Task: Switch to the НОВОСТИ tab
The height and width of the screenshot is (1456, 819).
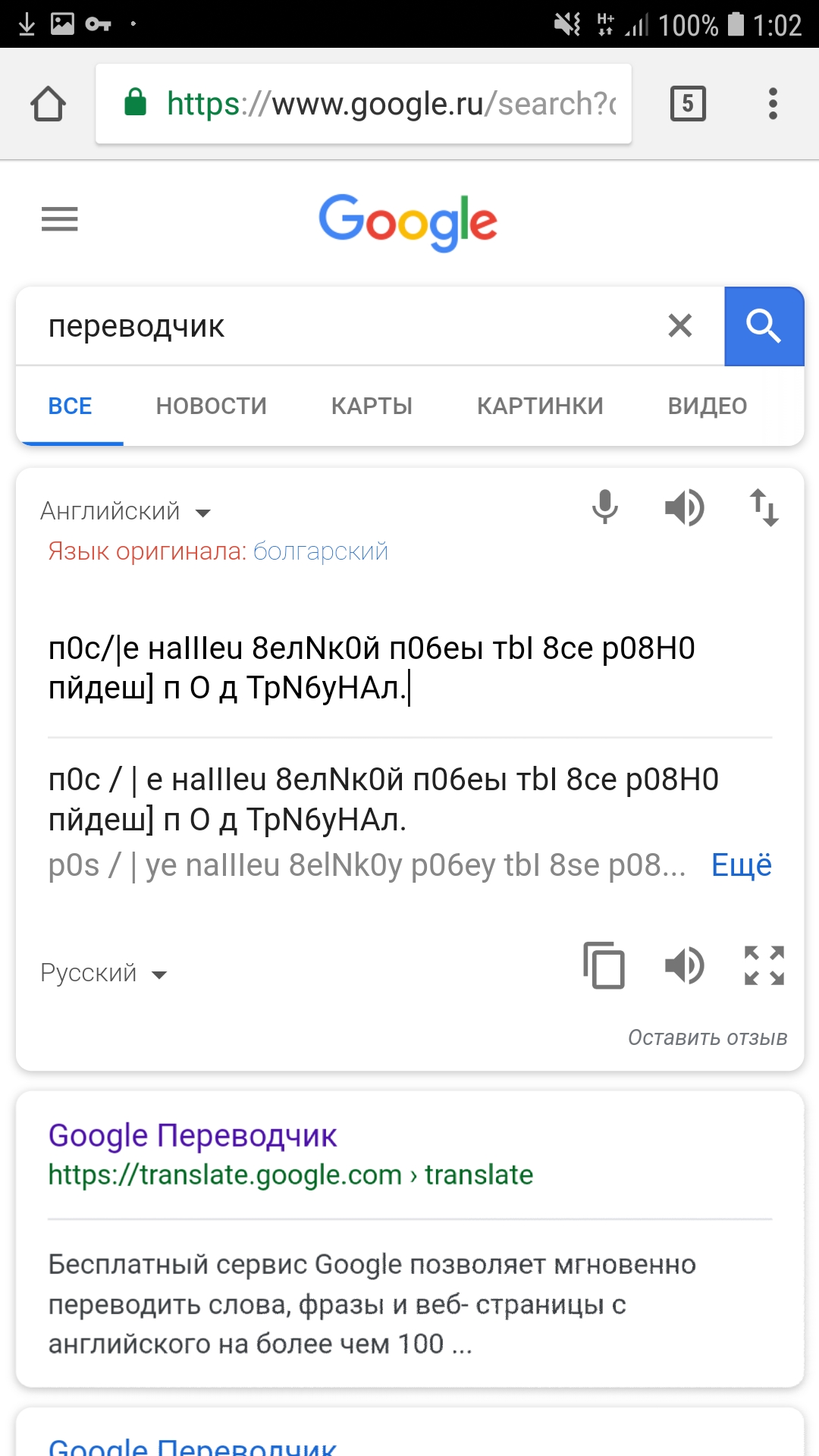Action: coord(211,406)
